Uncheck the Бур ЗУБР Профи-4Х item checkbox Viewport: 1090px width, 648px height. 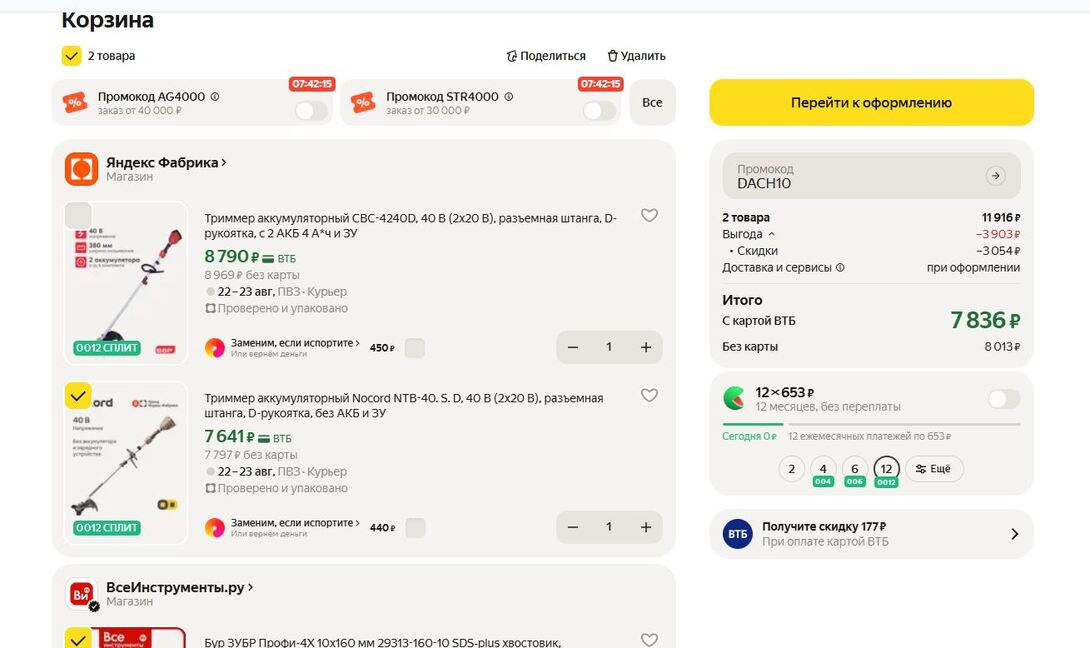tap(78, 638)
